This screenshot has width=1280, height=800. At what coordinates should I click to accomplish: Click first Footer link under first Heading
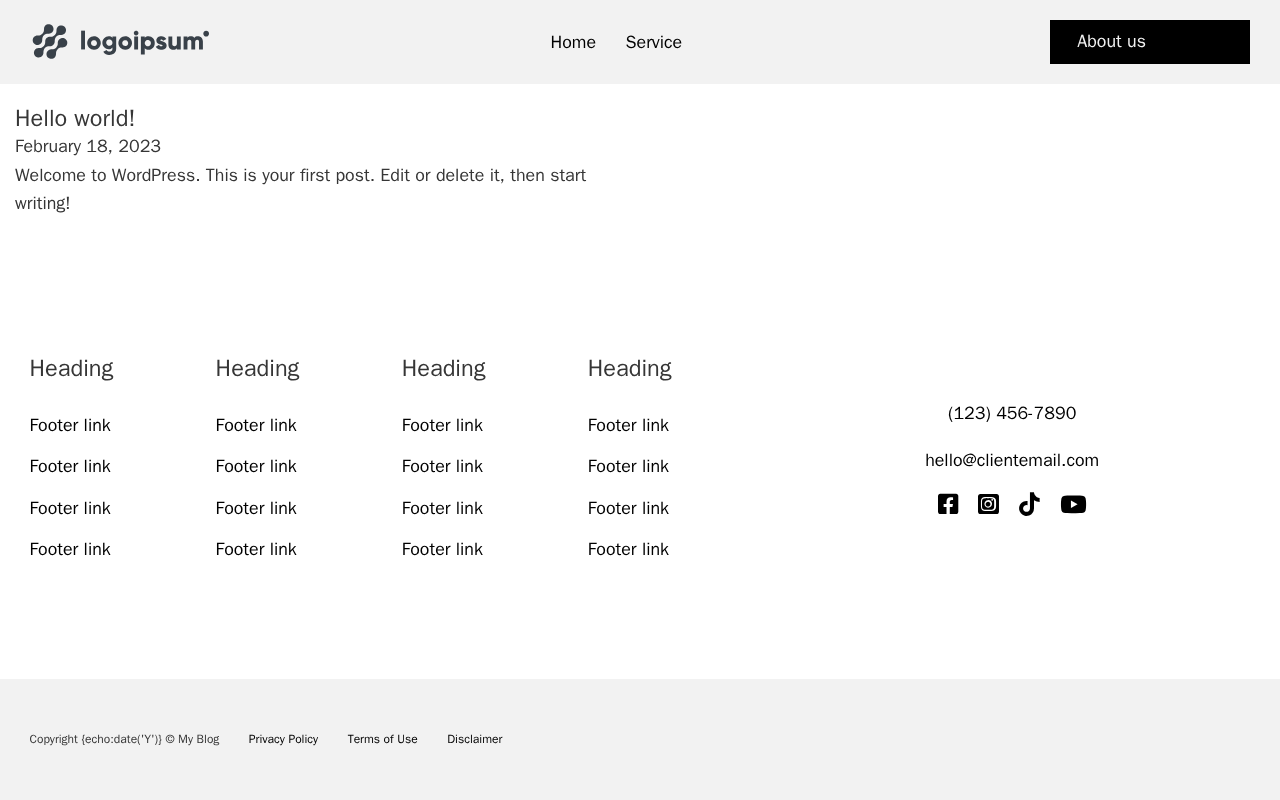pos(70,425)
